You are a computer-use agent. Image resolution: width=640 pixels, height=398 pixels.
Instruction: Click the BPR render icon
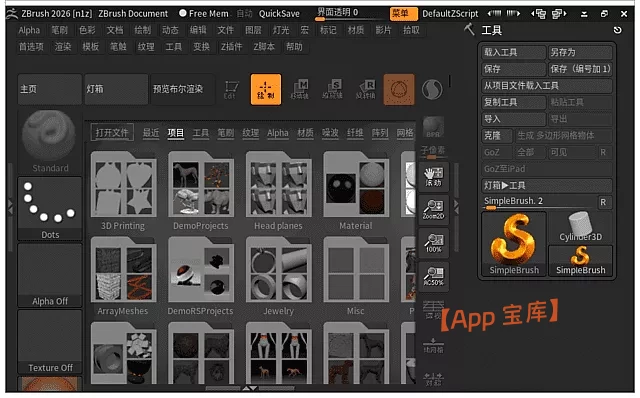coord(433,127)
